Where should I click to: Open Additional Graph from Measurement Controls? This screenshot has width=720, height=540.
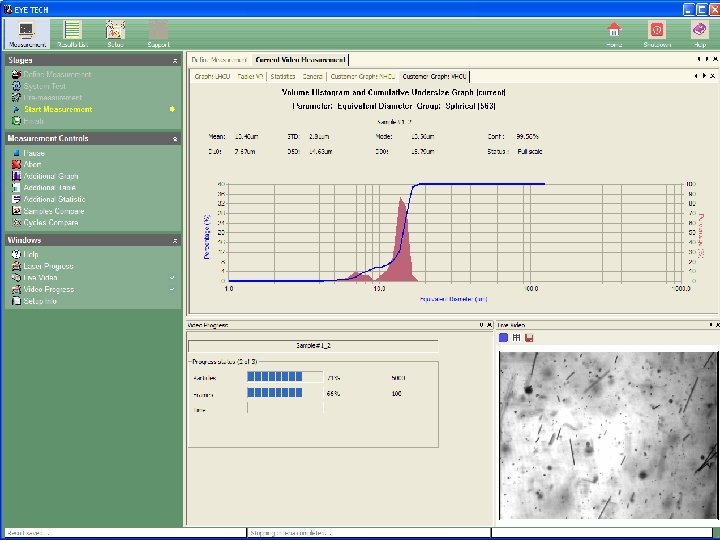tap(50, 176)
